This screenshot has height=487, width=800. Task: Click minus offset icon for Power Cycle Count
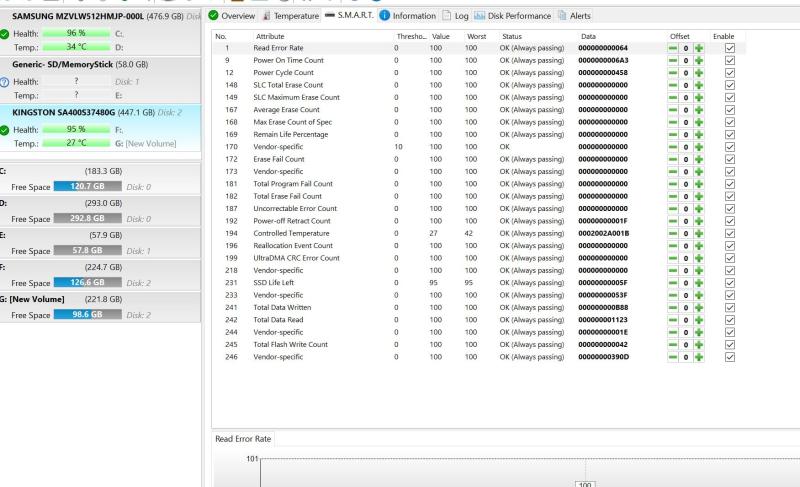click(673, 73)
